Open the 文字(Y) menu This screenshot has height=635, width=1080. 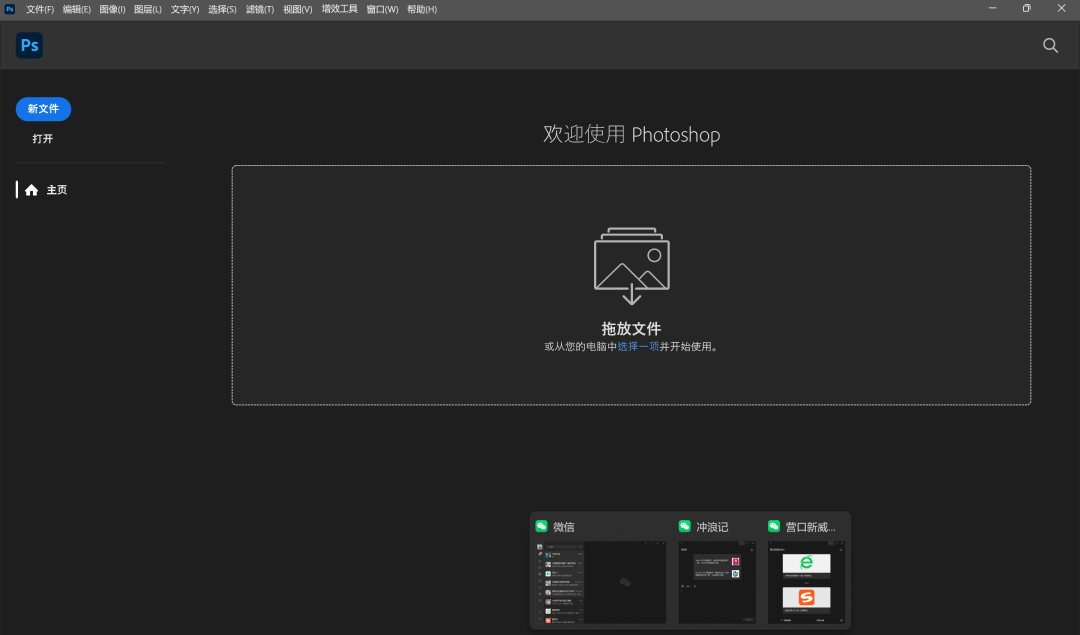[185, 10]
